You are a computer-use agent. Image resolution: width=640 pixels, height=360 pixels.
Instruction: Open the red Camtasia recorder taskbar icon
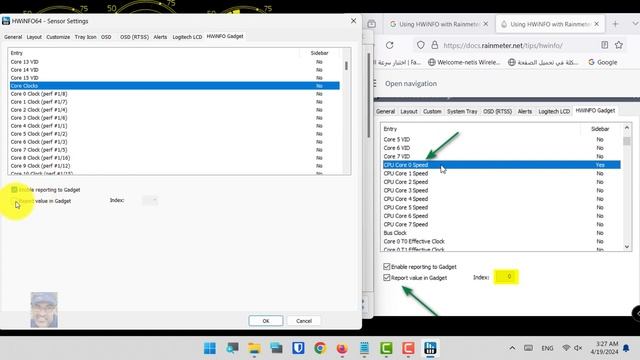pyautogui.click(x=408, y=348)
